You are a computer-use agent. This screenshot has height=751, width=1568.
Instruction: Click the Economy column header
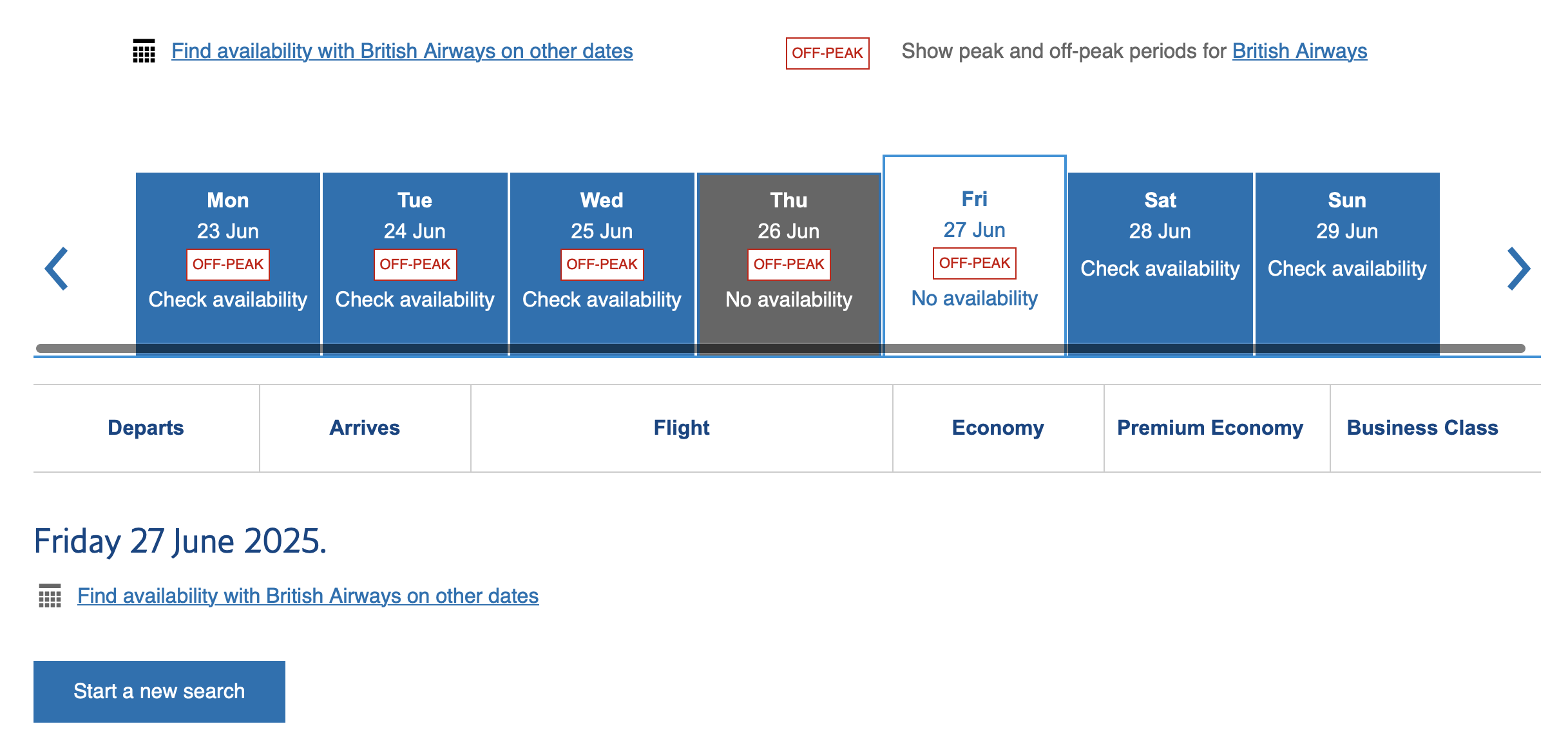998,428
